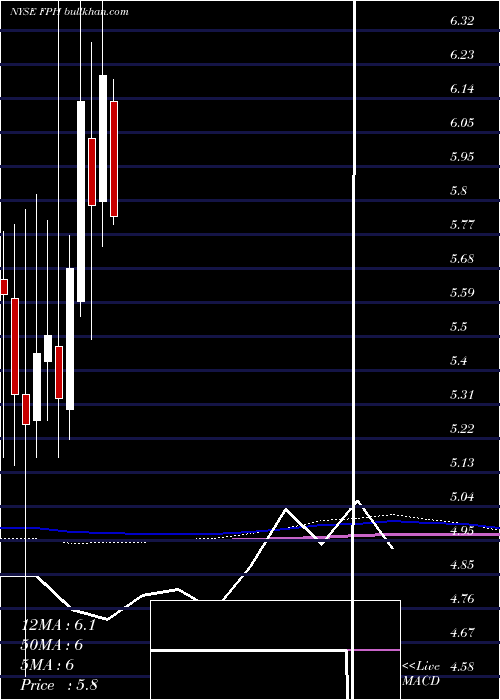Click the Live MACD label
Viewport: 500px width, 700px height.
click(x=421, y=674)
